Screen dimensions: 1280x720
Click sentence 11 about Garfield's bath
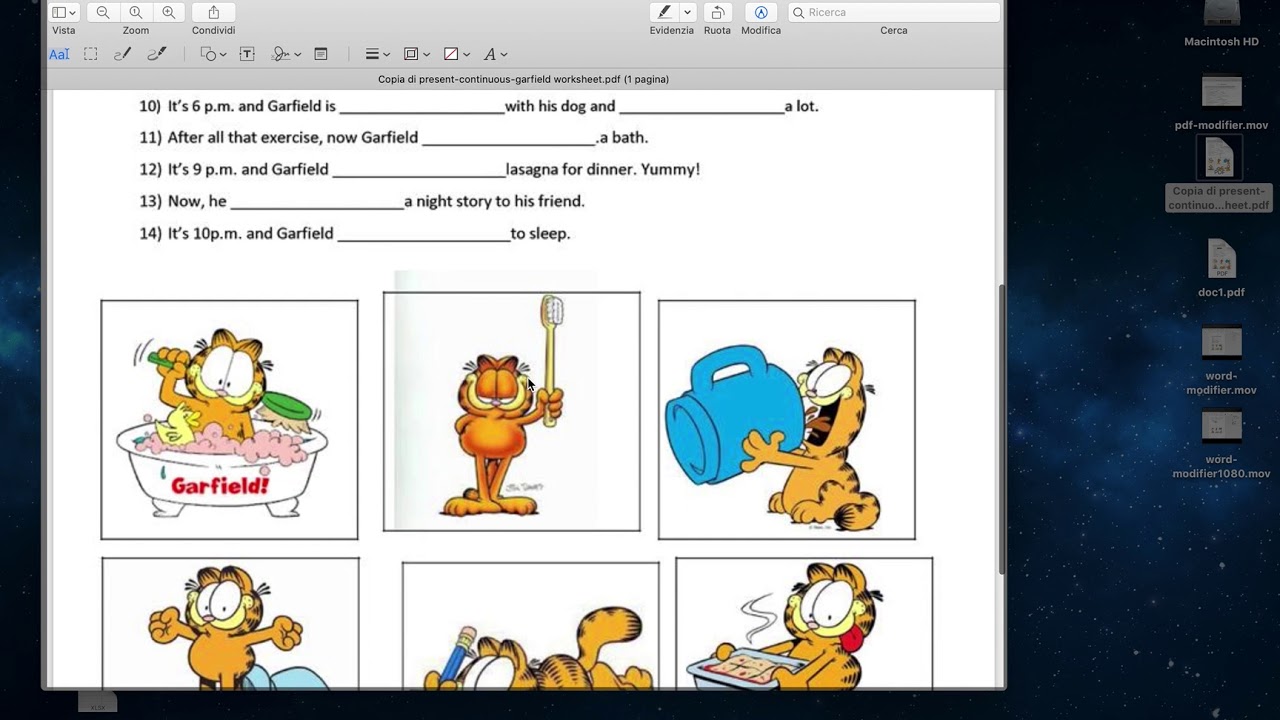click(394, 138)
